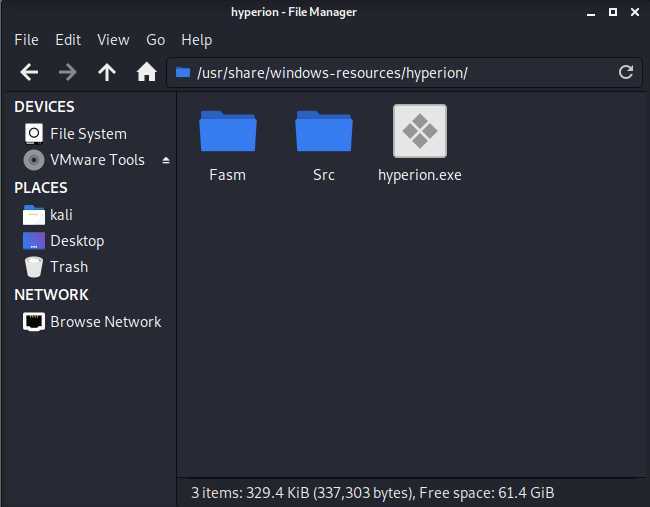Click the Src folder name label
The width and height of the screenshot is (650, 507).
tap(324, 175)
